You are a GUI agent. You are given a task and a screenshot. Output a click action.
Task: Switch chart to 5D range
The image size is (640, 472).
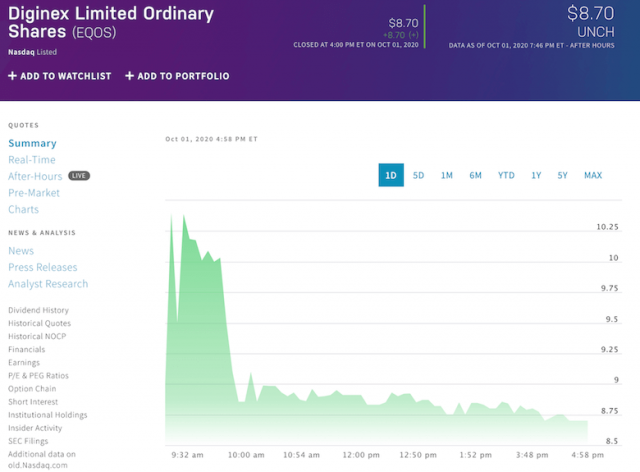click(x=419, y=175)
